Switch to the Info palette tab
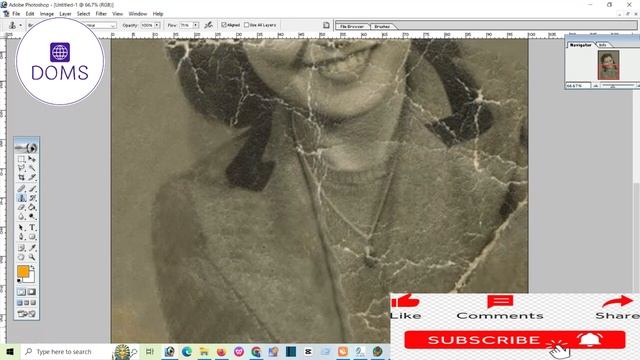Screen dimensions: 640x360 [602, 45]
